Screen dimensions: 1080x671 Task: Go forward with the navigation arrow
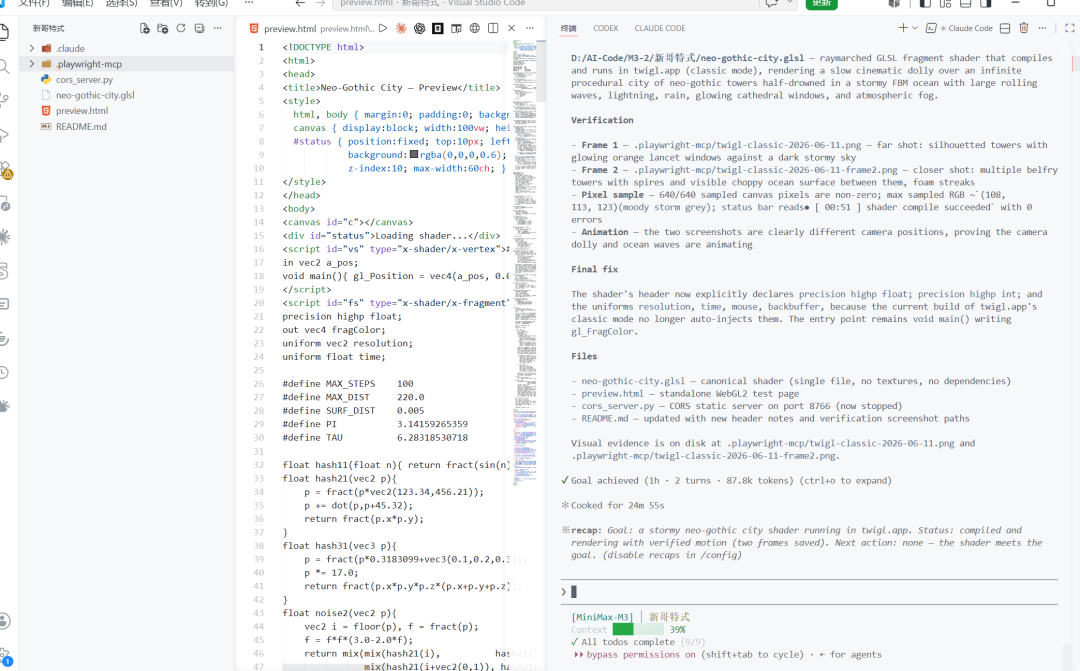pos(320,3)
